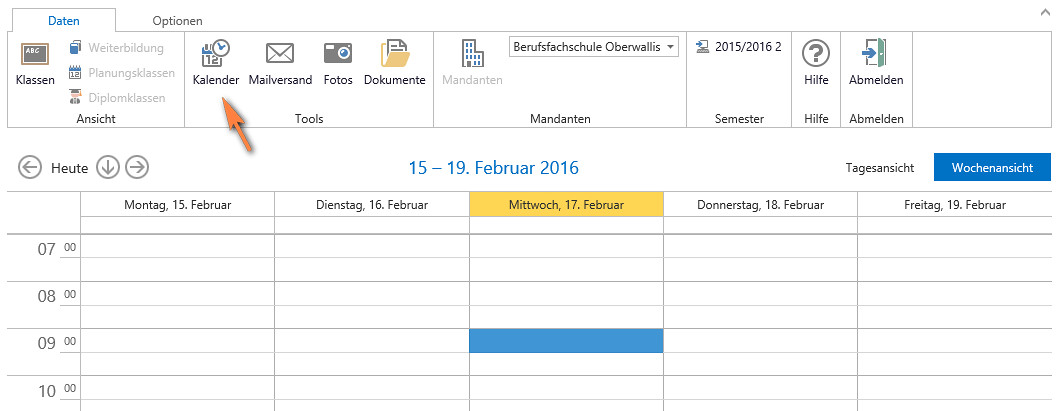Switch to the Optionen tab
1058x411 pixels.
point(177,20)
